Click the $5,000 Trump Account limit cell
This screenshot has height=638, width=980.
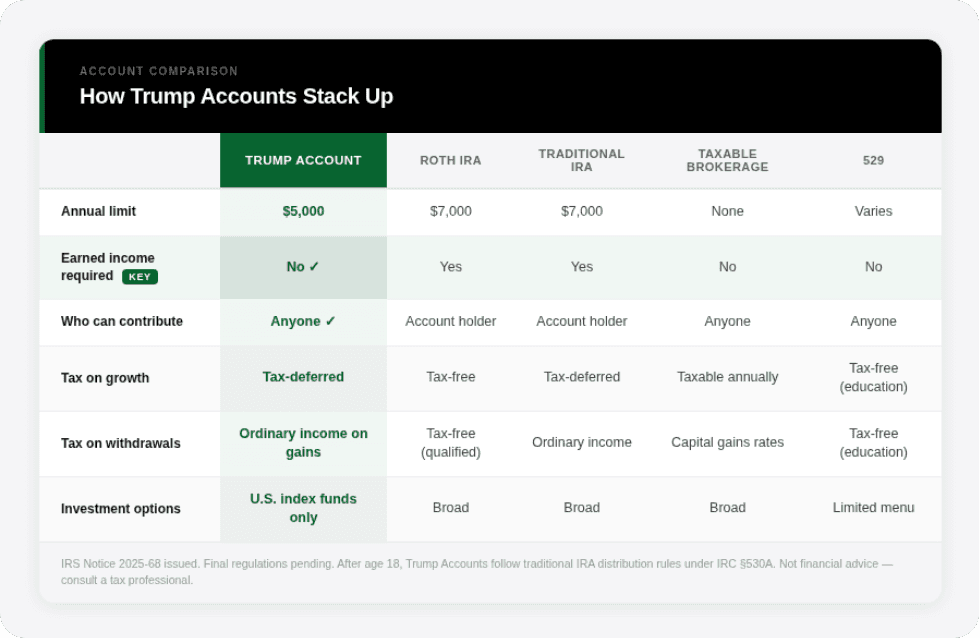(303, 211)
